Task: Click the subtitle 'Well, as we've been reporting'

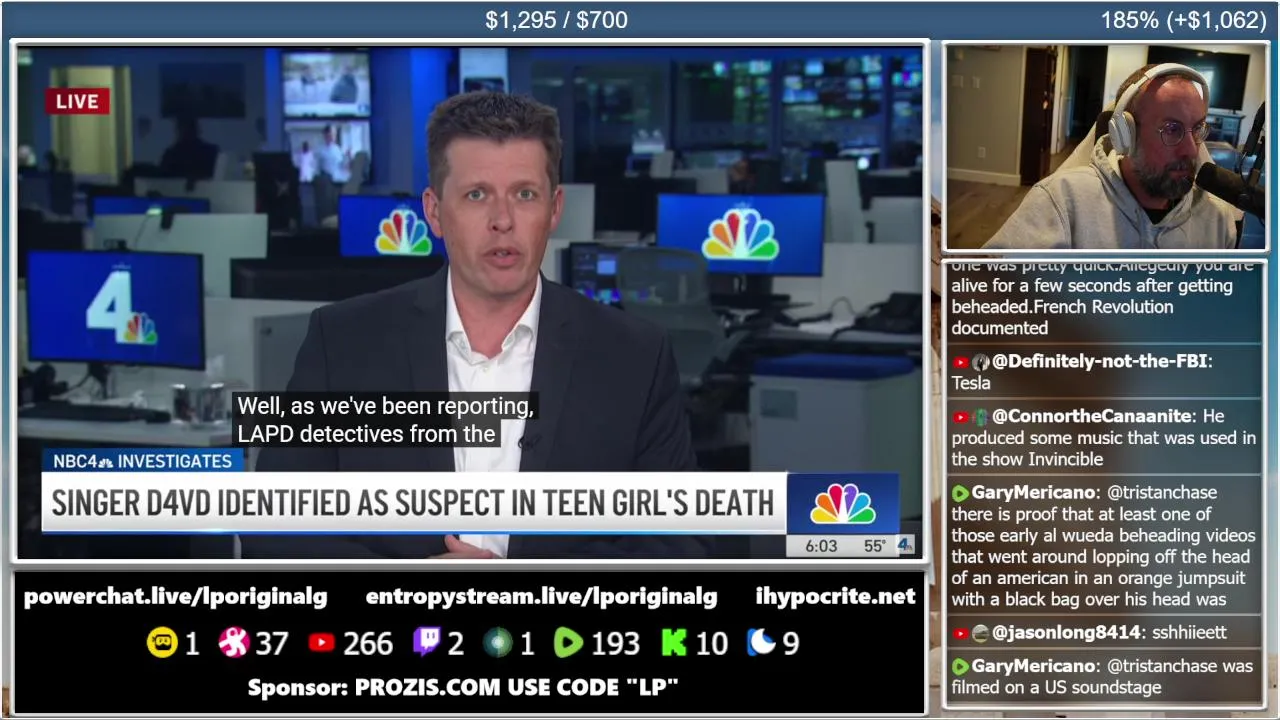Action: [385, 407]
